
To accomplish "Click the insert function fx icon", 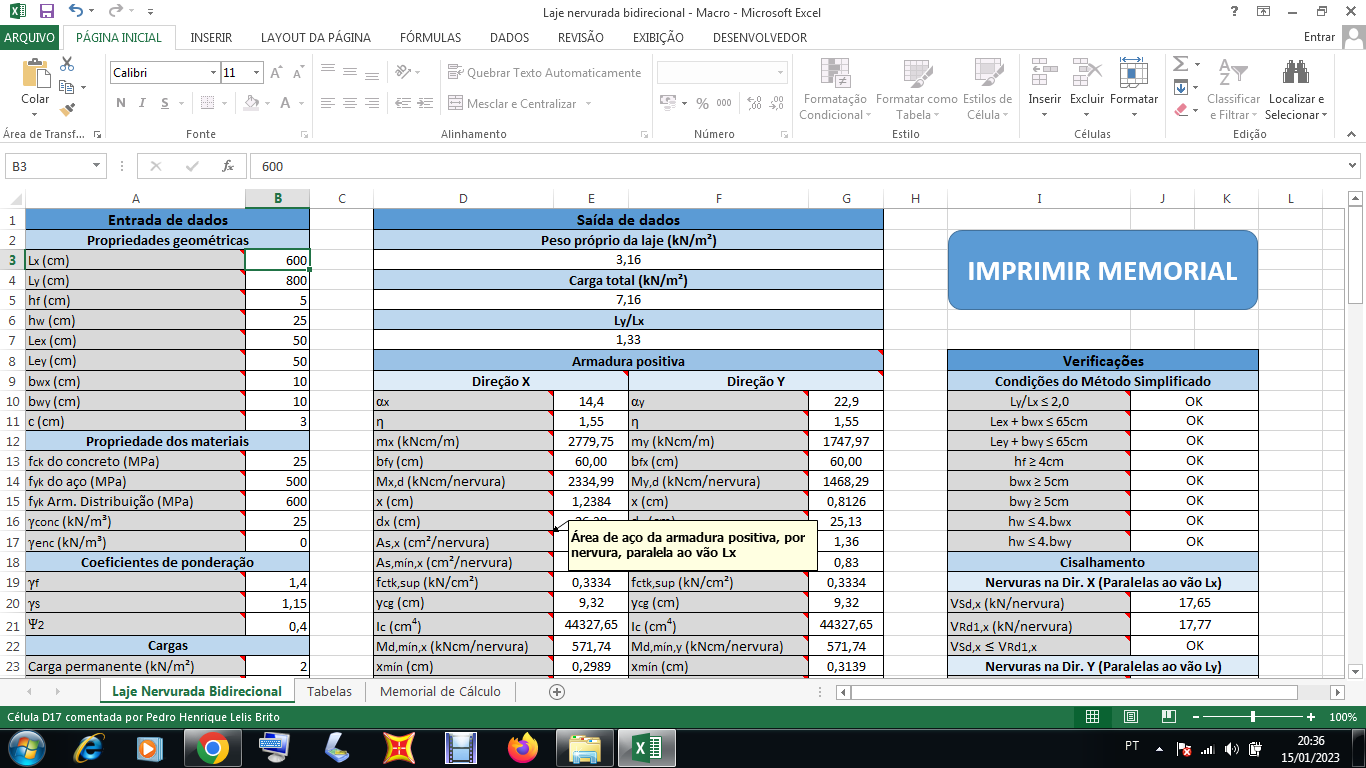I will click(x=228, y=166).
